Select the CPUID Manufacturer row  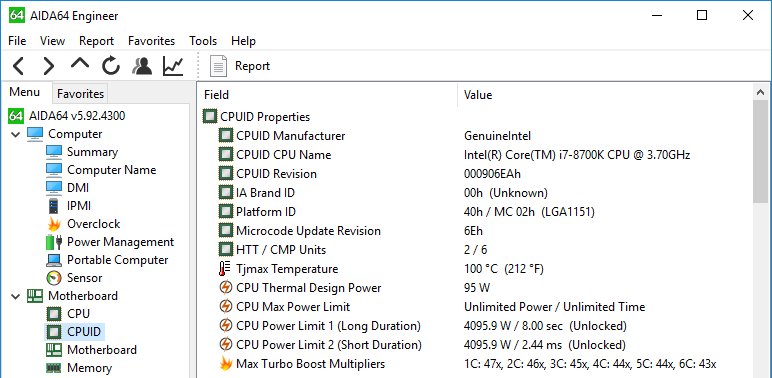(475, 136)
